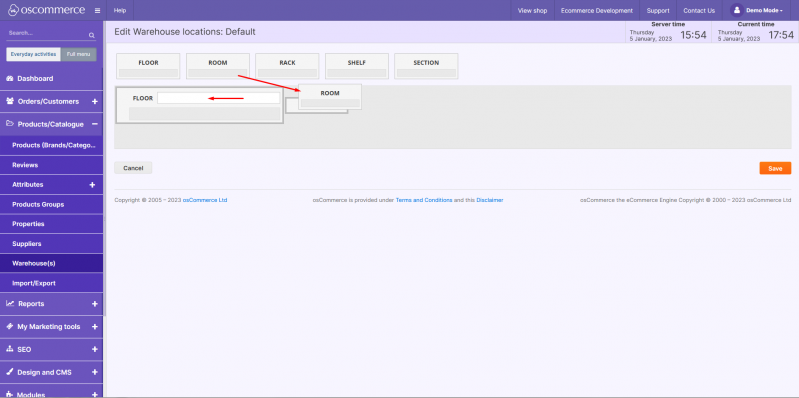Select the RACK block

coord(287,66)
